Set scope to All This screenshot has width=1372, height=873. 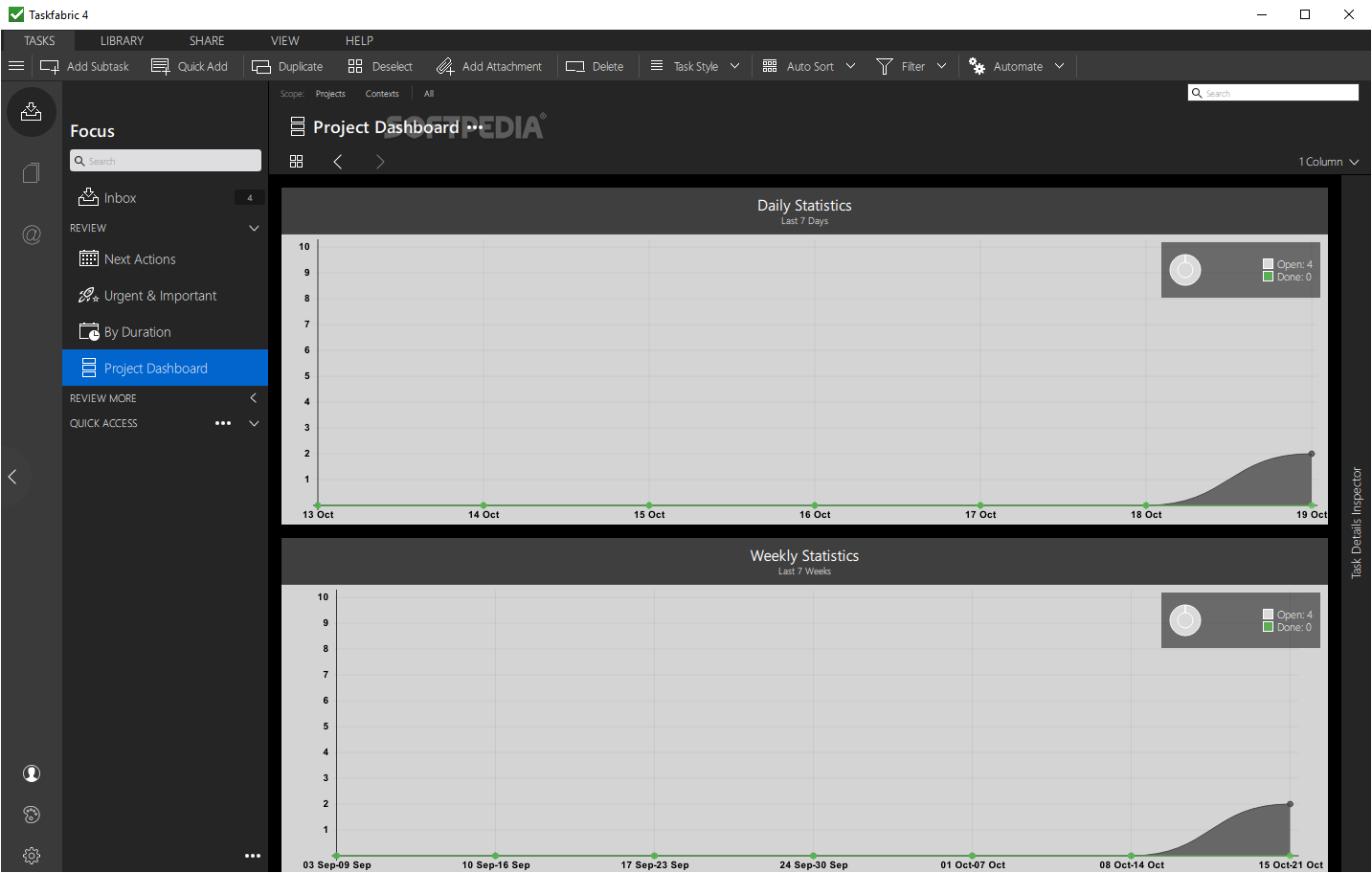[429, 94]
